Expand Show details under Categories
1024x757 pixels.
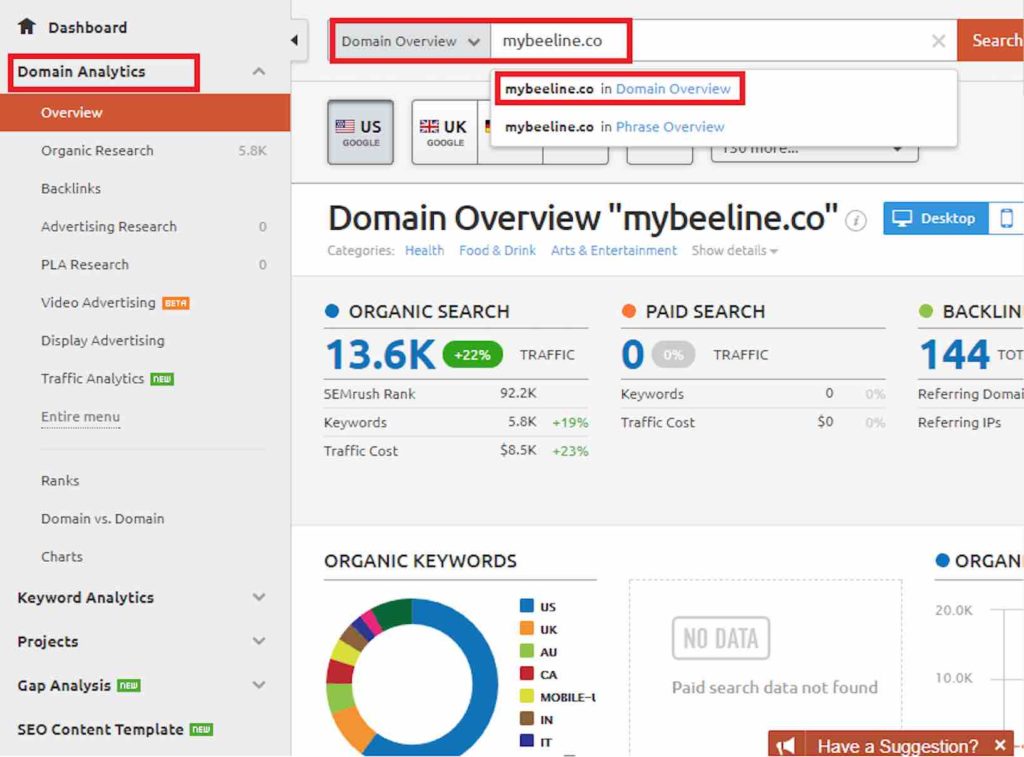(x=734, y=251)
